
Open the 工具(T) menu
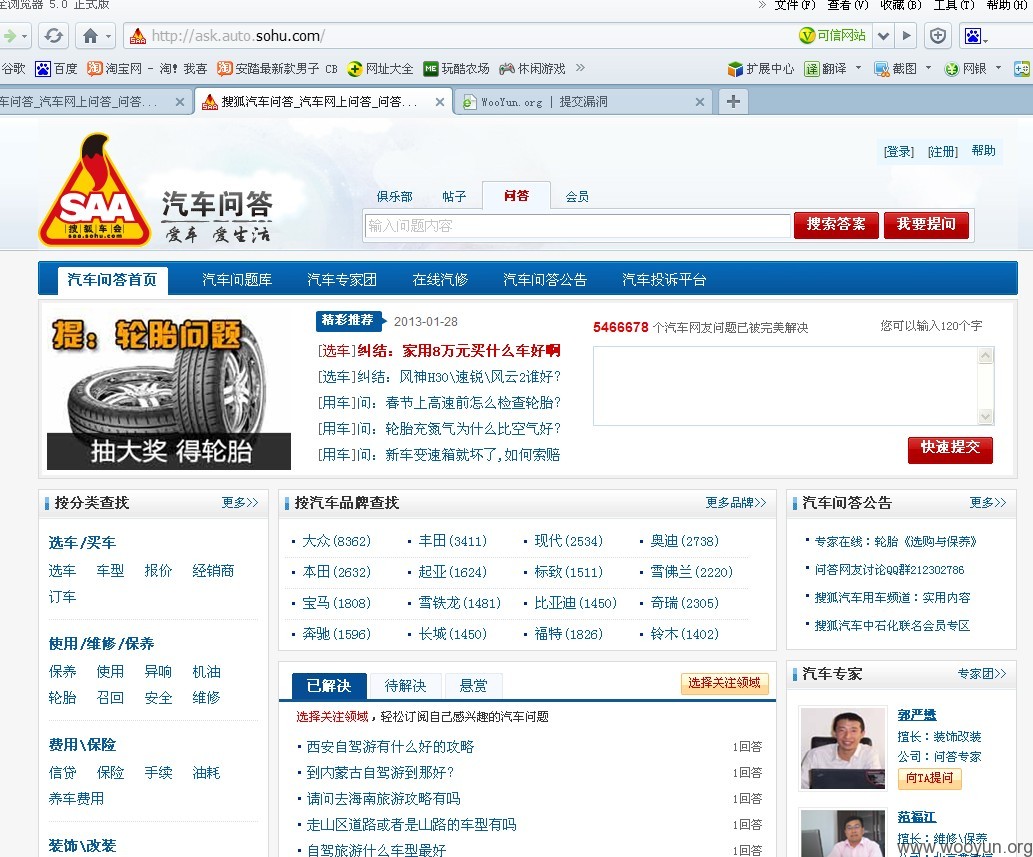pyautogui.click(x=953, y=5)
